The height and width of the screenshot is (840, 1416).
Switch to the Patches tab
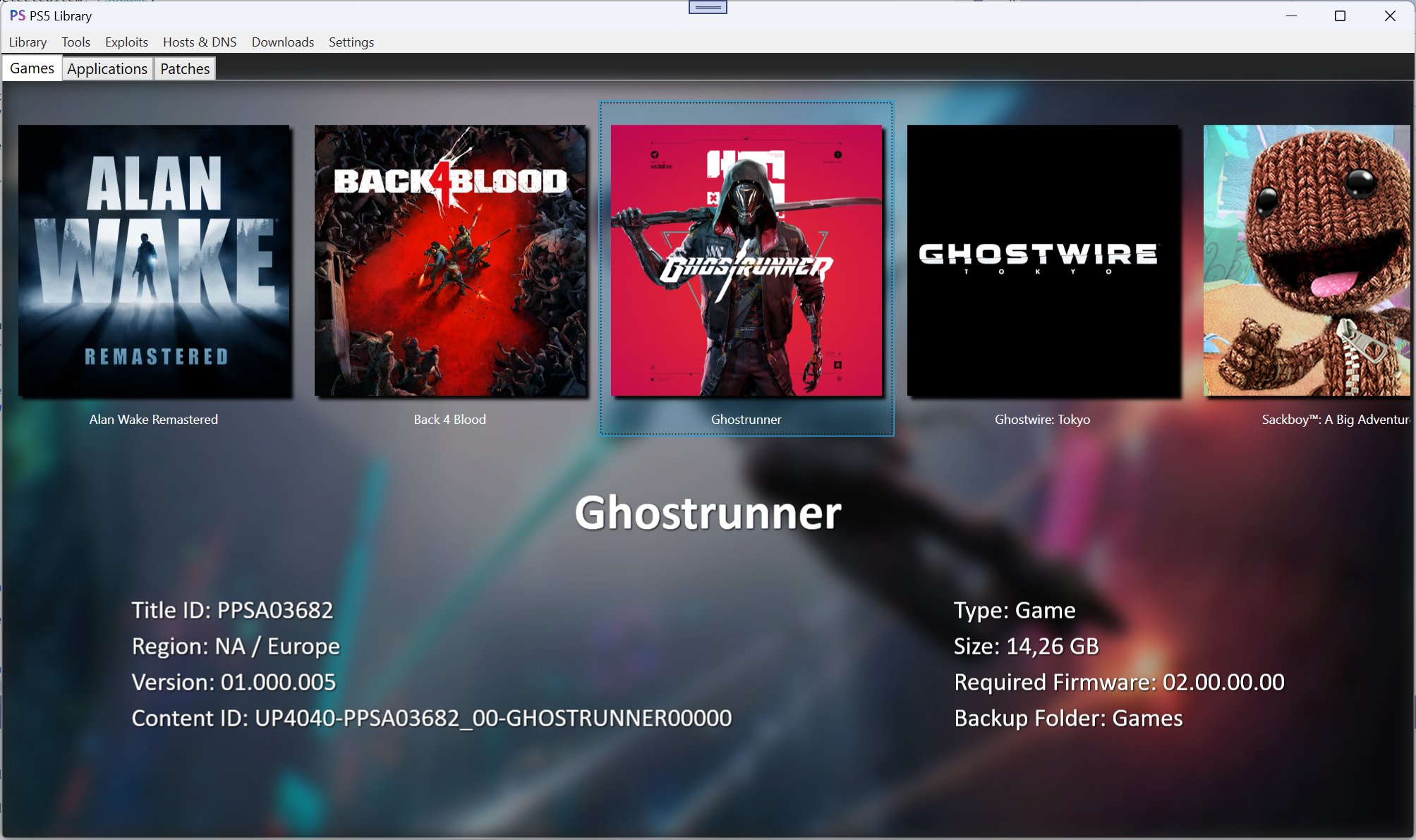(185, 68)
